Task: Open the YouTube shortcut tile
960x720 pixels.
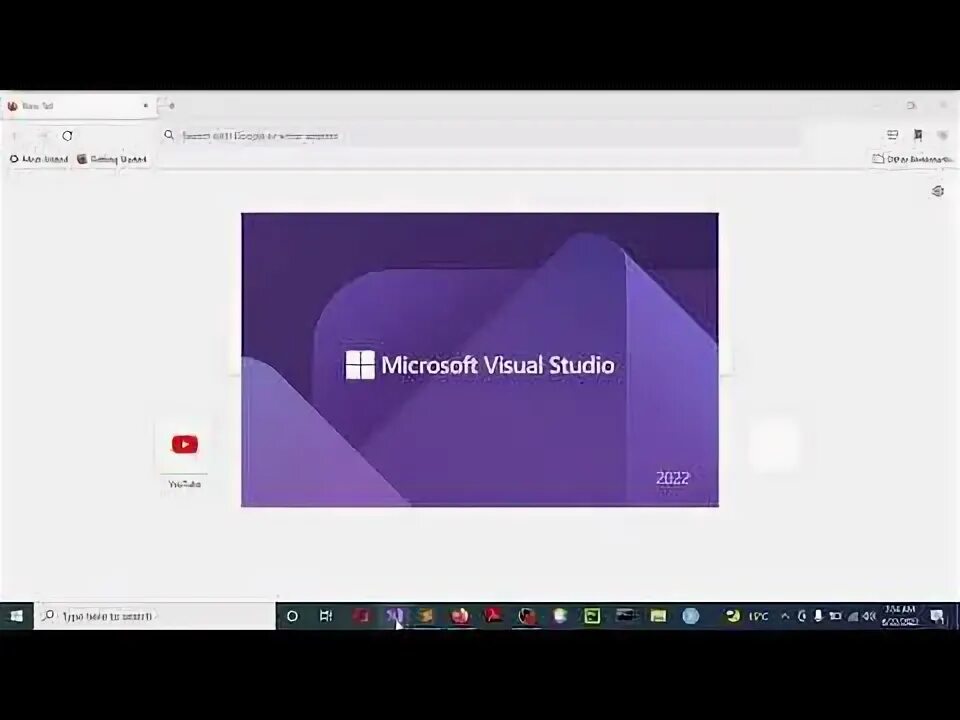Action: pos(184,454)
